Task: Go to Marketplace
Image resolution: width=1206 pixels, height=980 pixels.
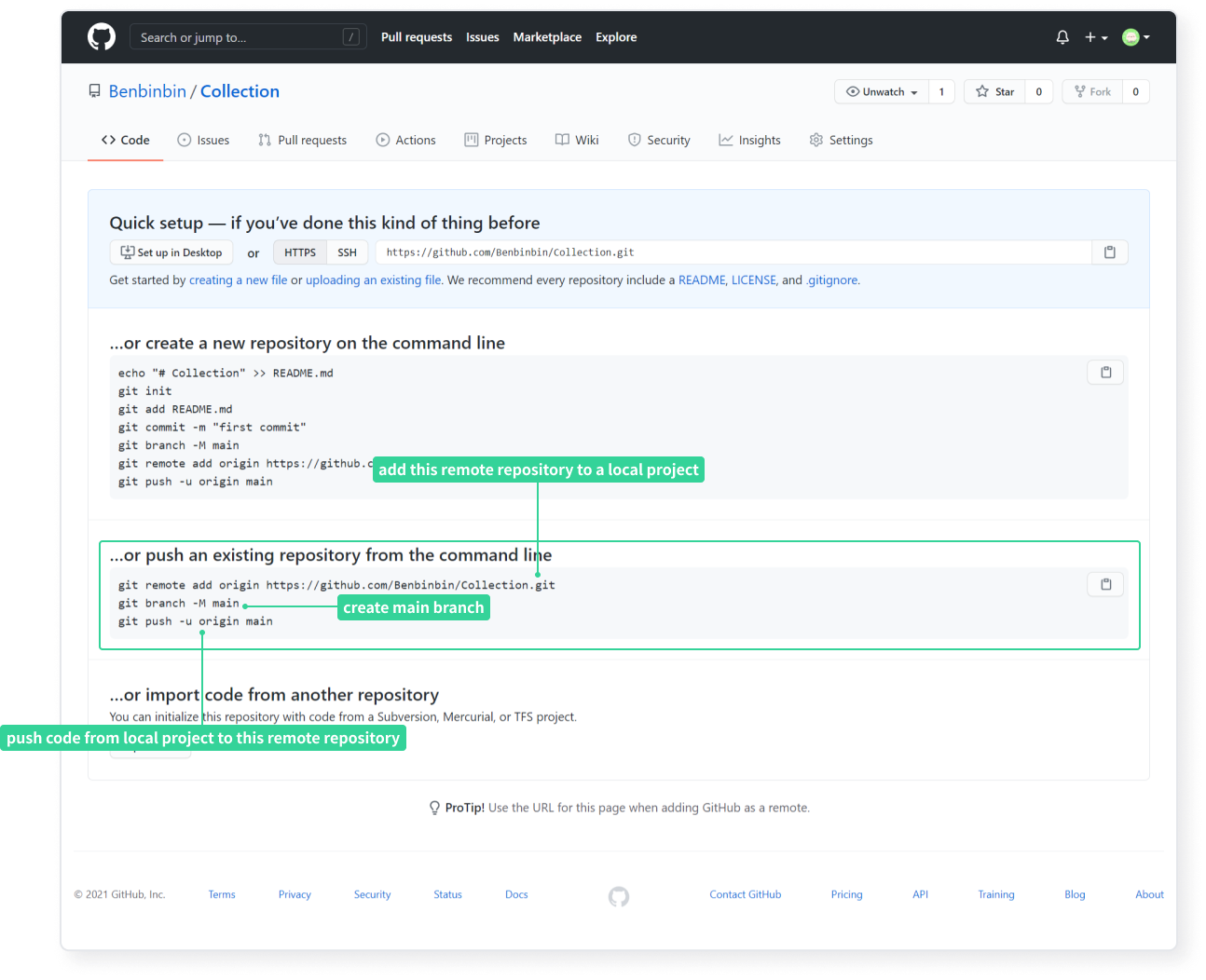Action: [547, 37]
